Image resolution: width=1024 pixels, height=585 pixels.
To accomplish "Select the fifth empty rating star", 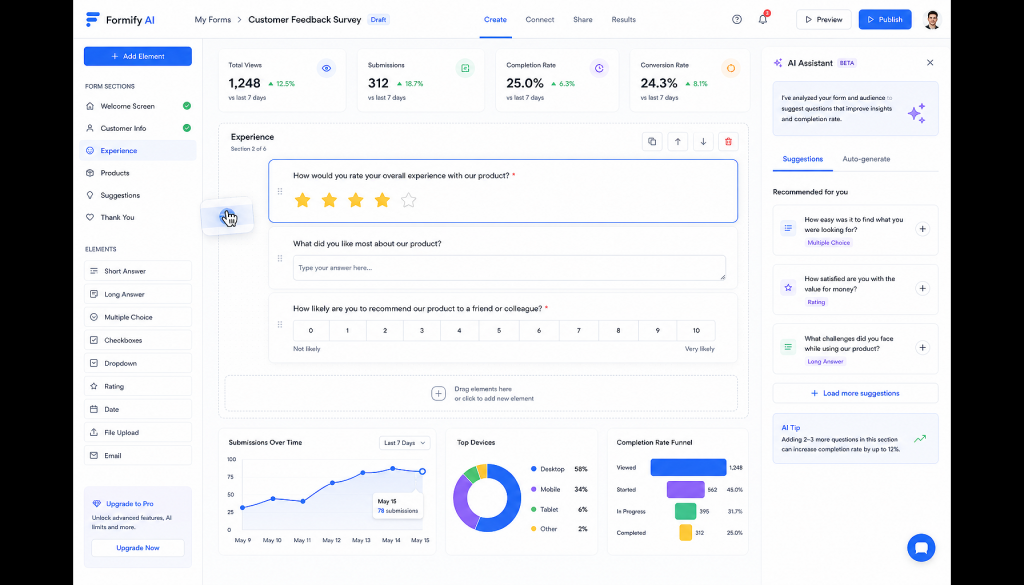I will (408, 200).
